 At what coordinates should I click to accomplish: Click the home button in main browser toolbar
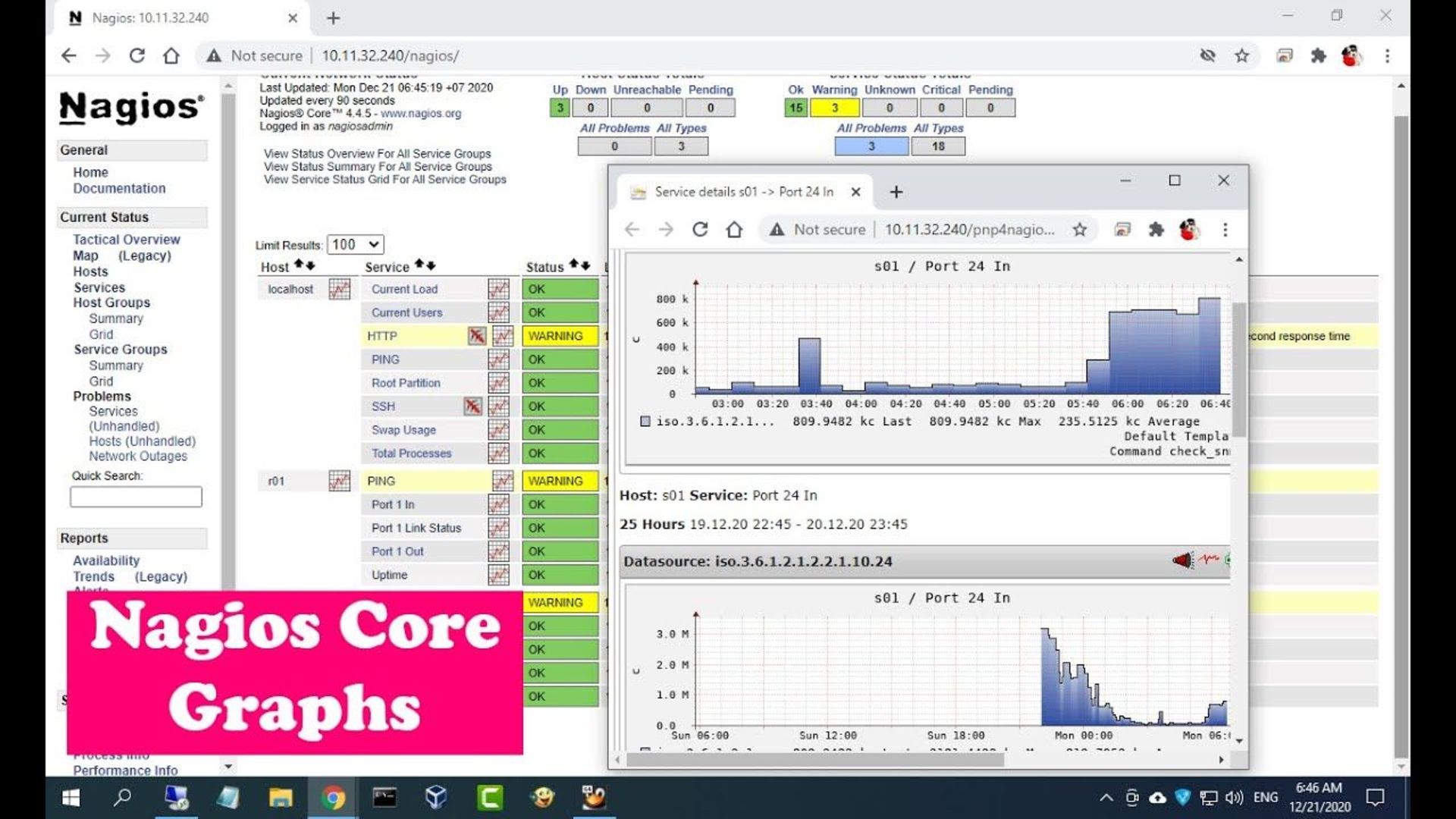pyautogui.click(x=171, y=55)
